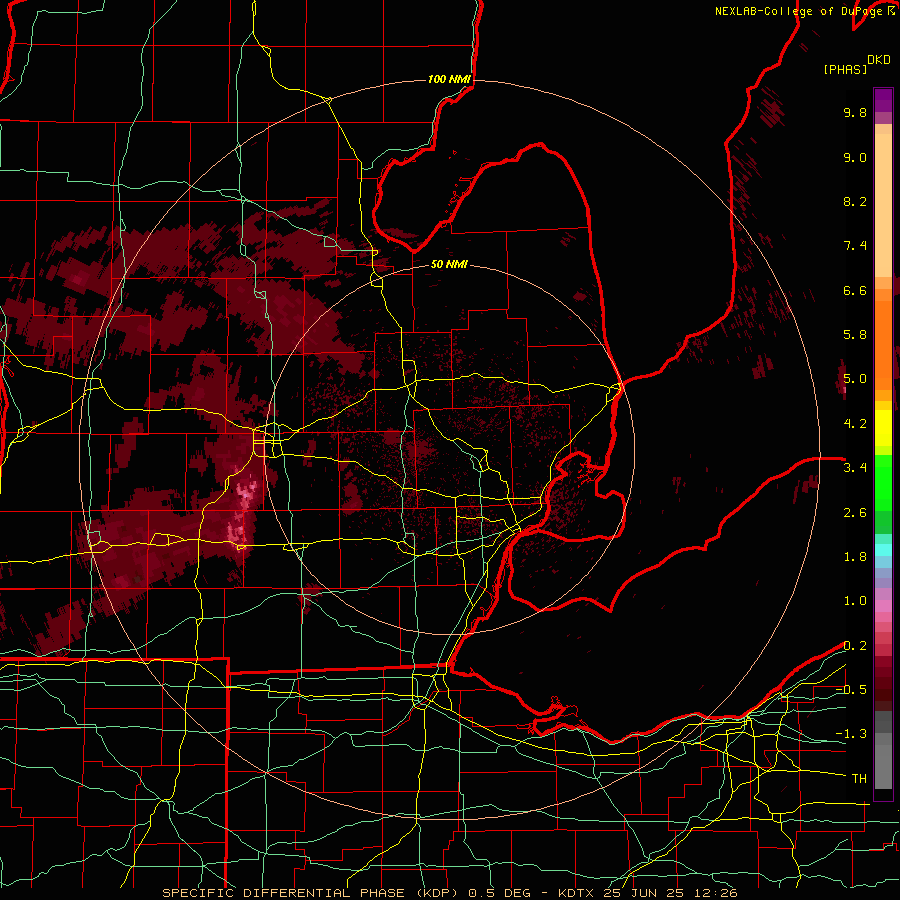Click the 7.4 value on the color scale
Image resolution: width=900 pixels, height=900 pixels.
[x=855, y=246]
